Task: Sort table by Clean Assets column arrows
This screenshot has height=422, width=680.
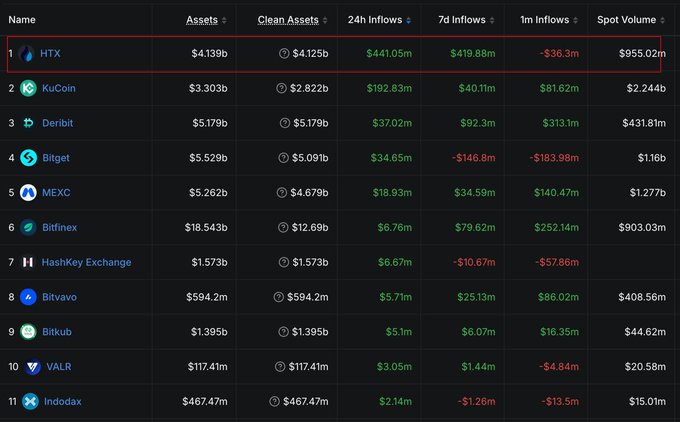Action: pyautogui.click(x=325, y=20)
